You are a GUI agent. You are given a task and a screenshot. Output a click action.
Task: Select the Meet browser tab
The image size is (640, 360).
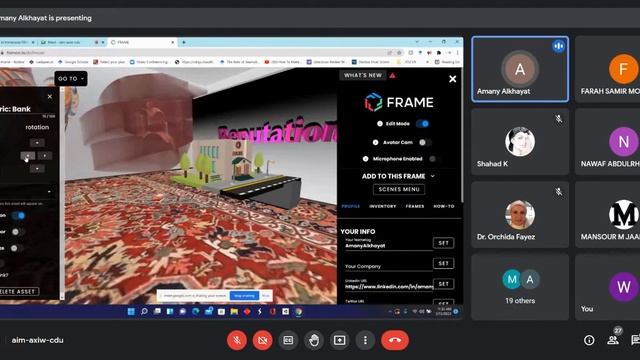(x=73, y=42)
